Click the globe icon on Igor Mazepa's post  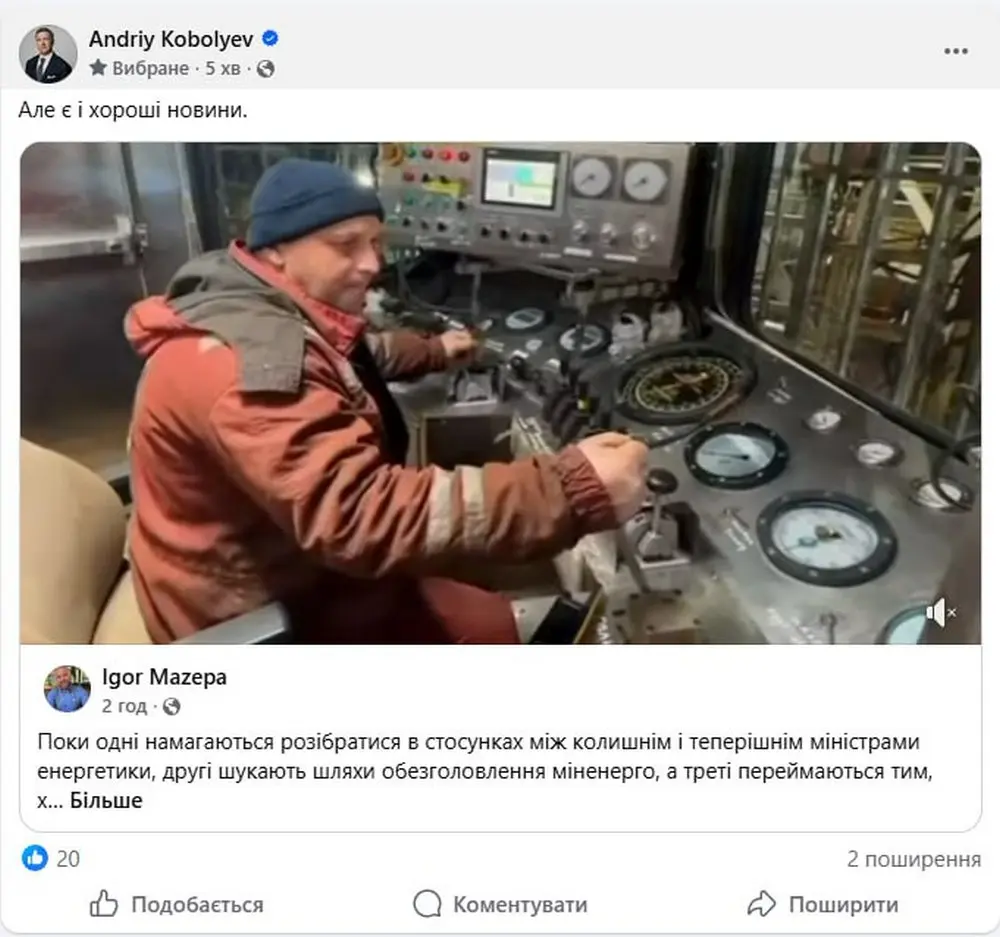[172, 706]
